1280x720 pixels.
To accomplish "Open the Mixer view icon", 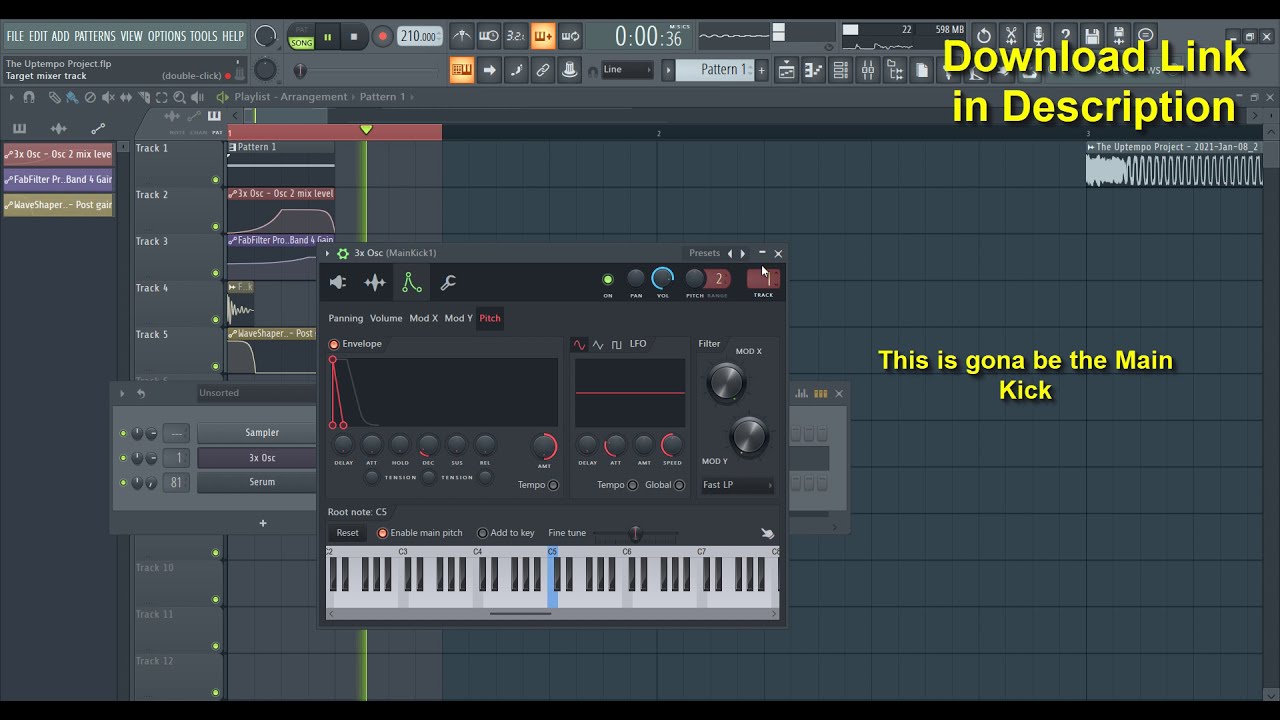I will (868, 70).
